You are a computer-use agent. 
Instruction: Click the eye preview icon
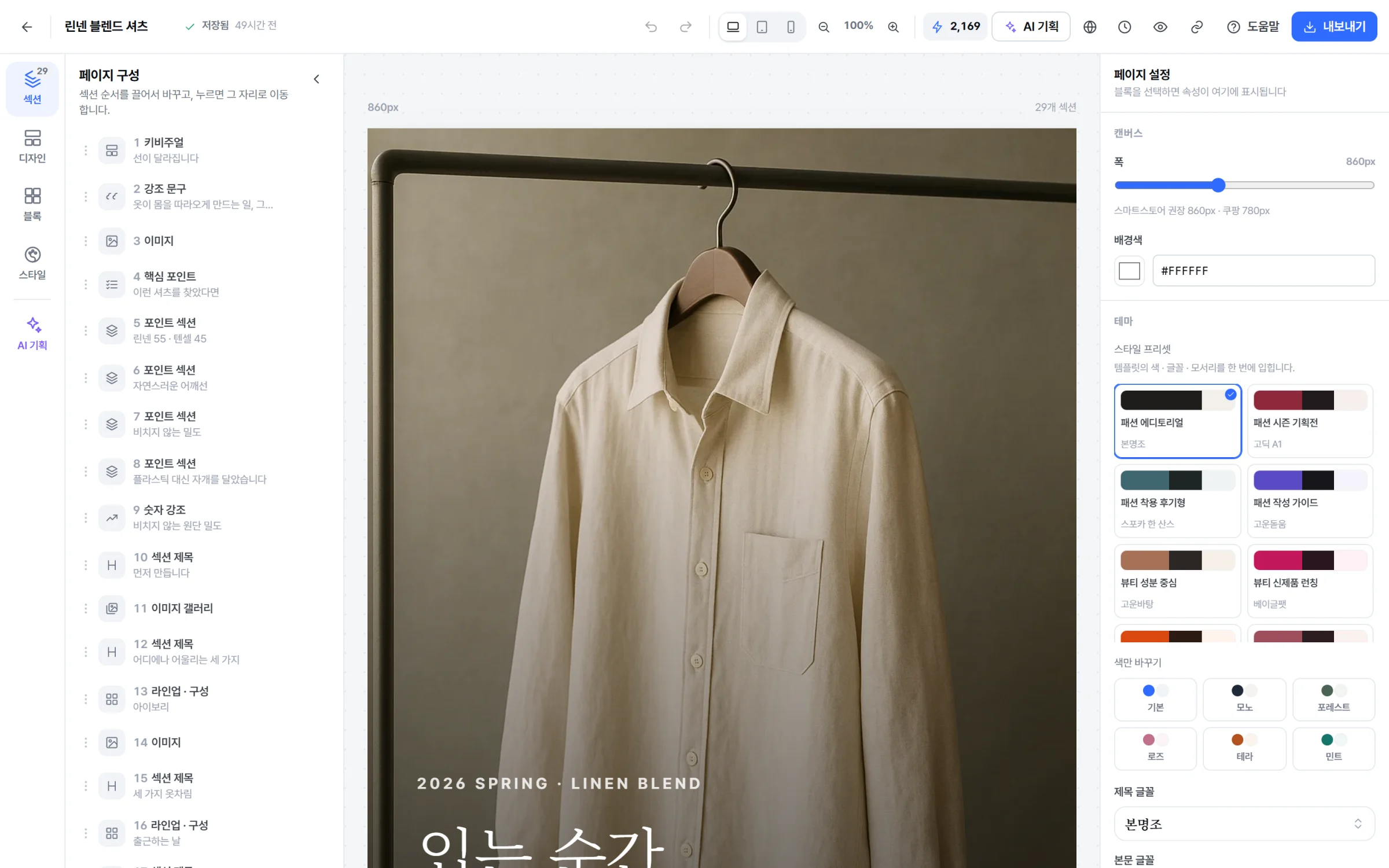point(1160,27)
